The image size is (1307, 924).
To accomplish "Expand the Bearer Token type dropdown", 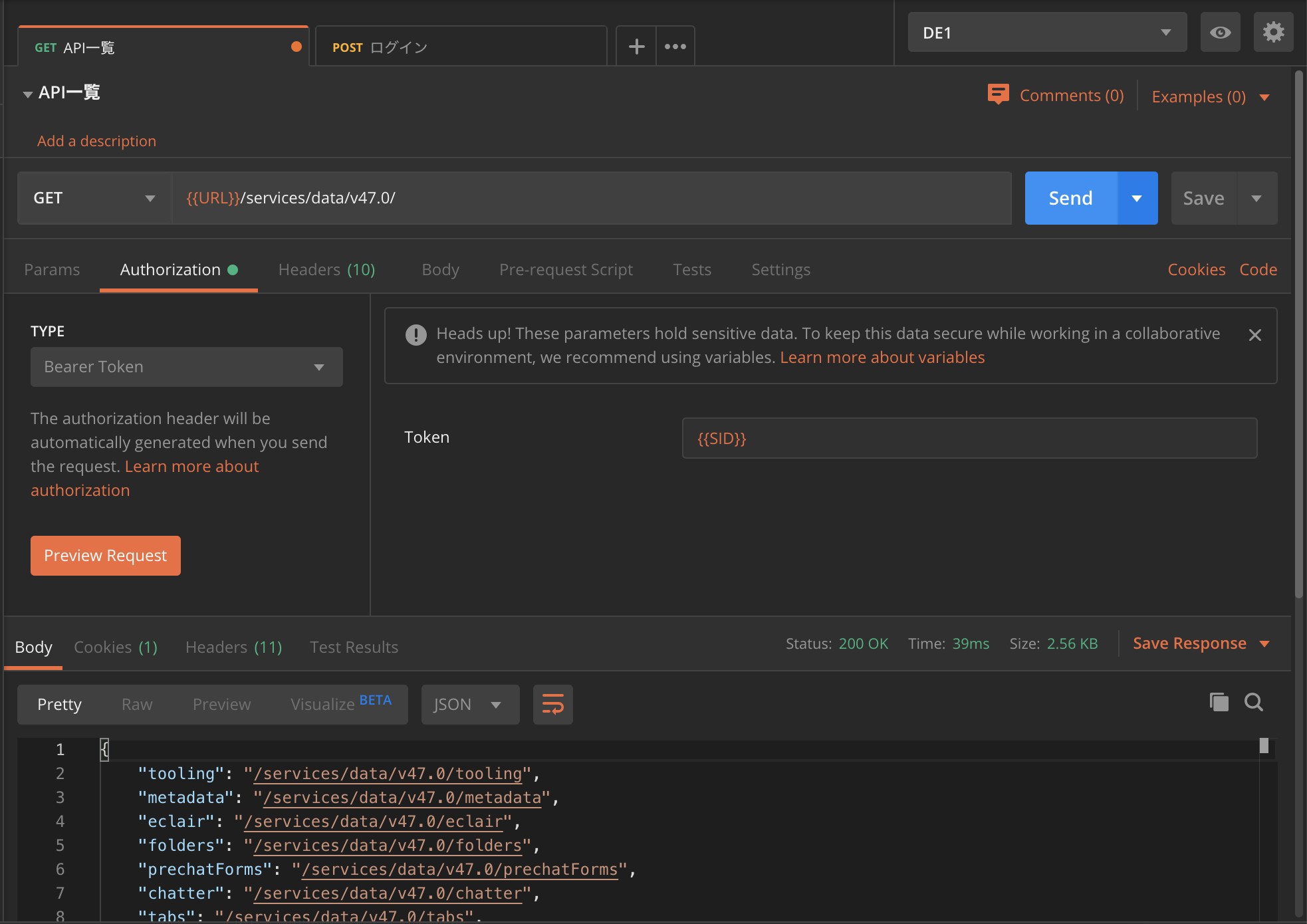I will click(186, 367).
